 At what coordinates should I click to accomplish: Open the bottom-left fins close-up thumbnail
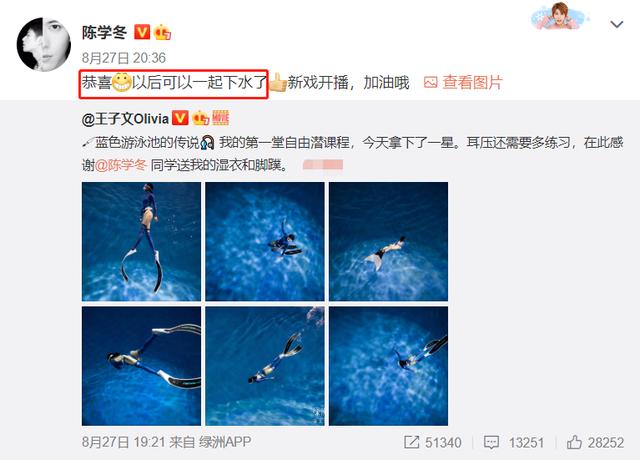[x=141, y=366]
